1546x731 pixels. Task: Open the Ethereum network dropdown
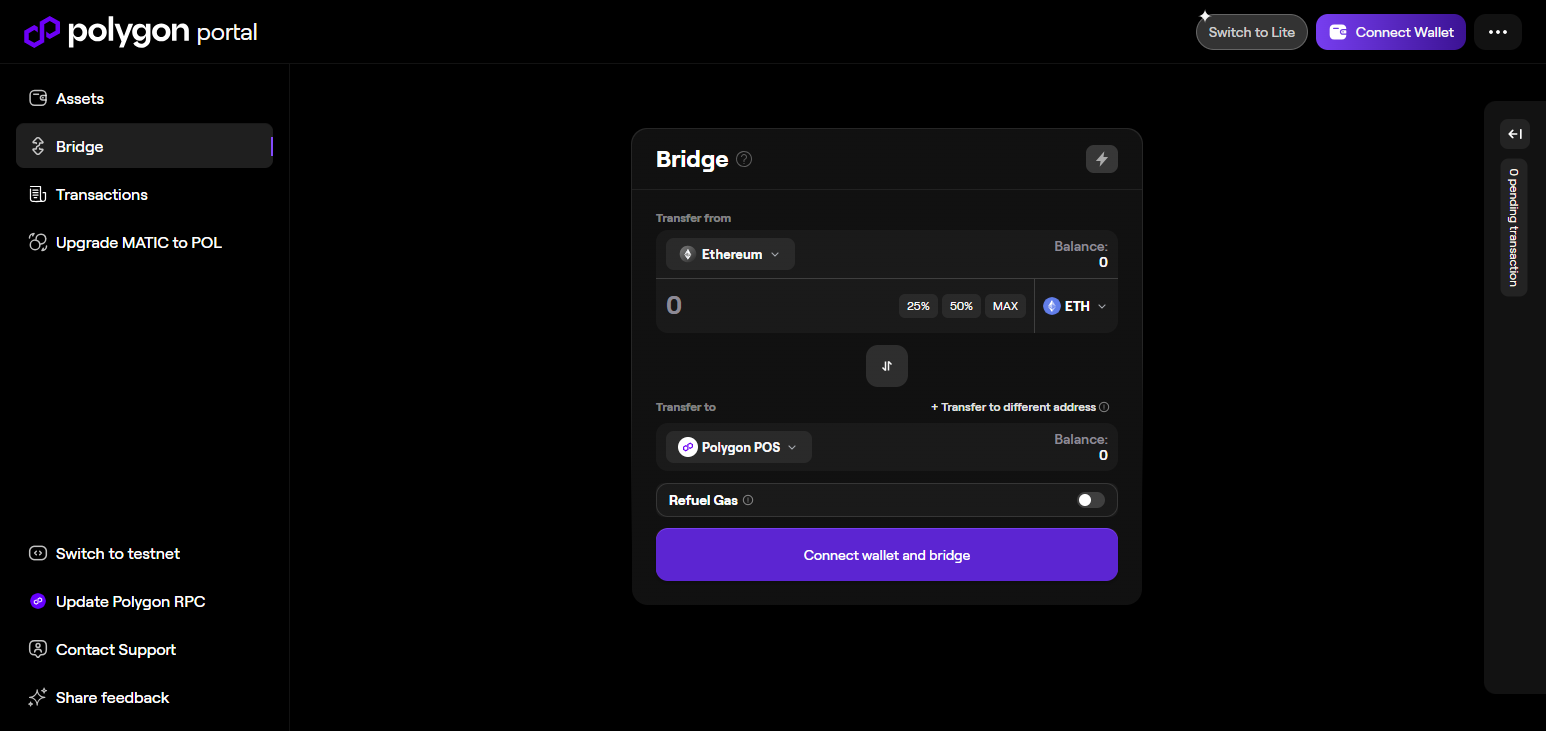tap(730, 254)
